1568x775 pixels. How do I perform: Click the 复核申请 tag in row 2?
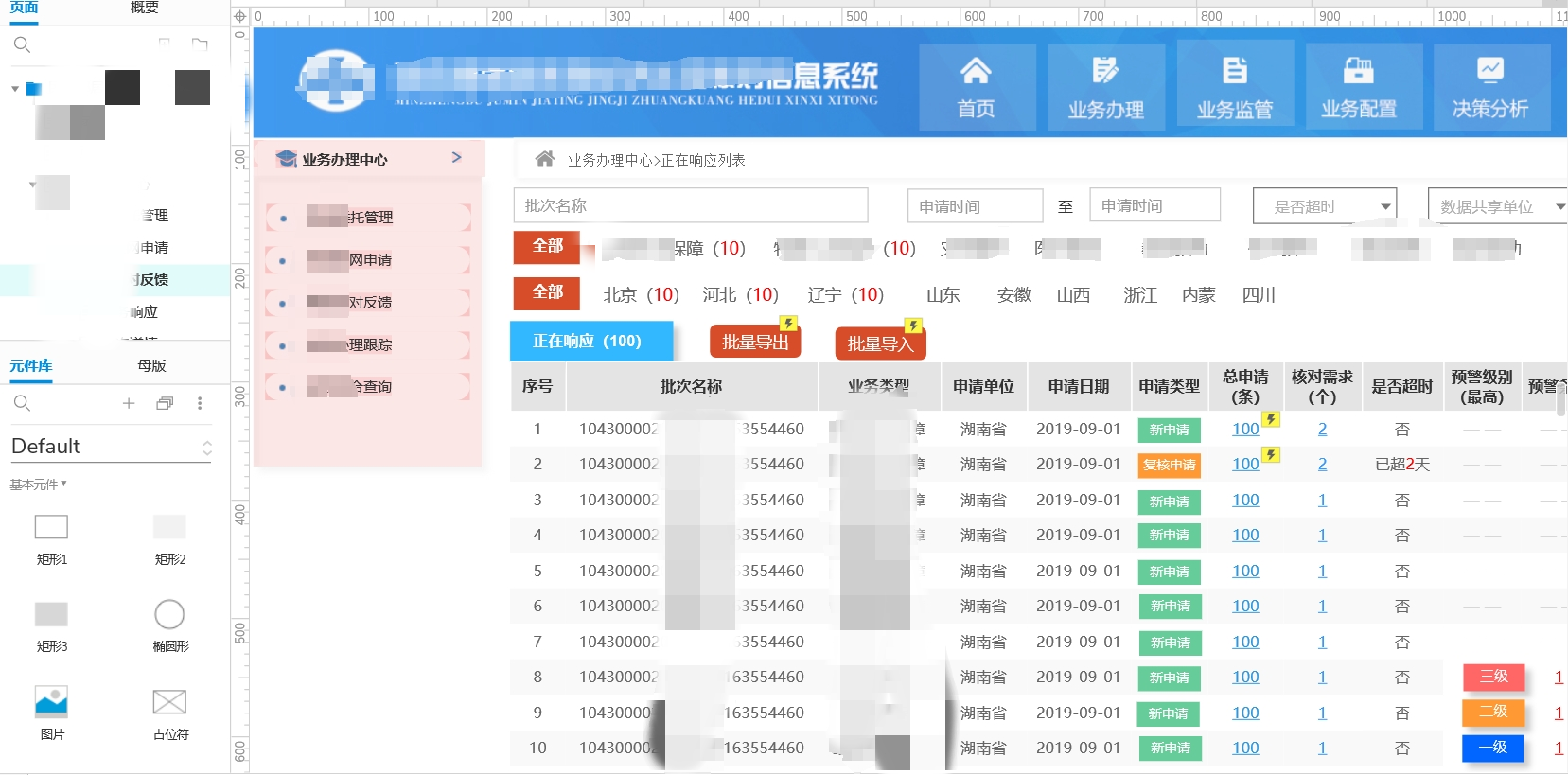click(x=1169, y=465)
